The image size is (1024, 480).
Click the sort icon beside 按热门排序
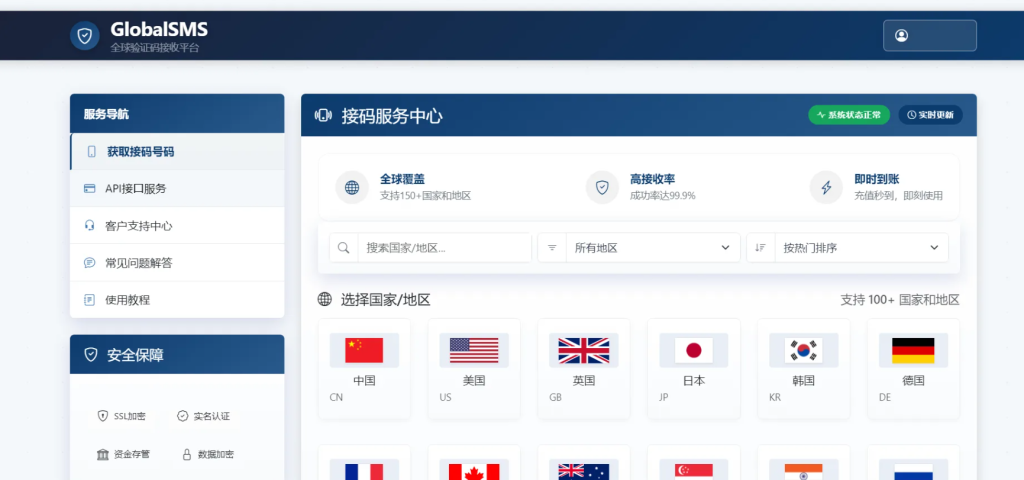coord(761,248)
